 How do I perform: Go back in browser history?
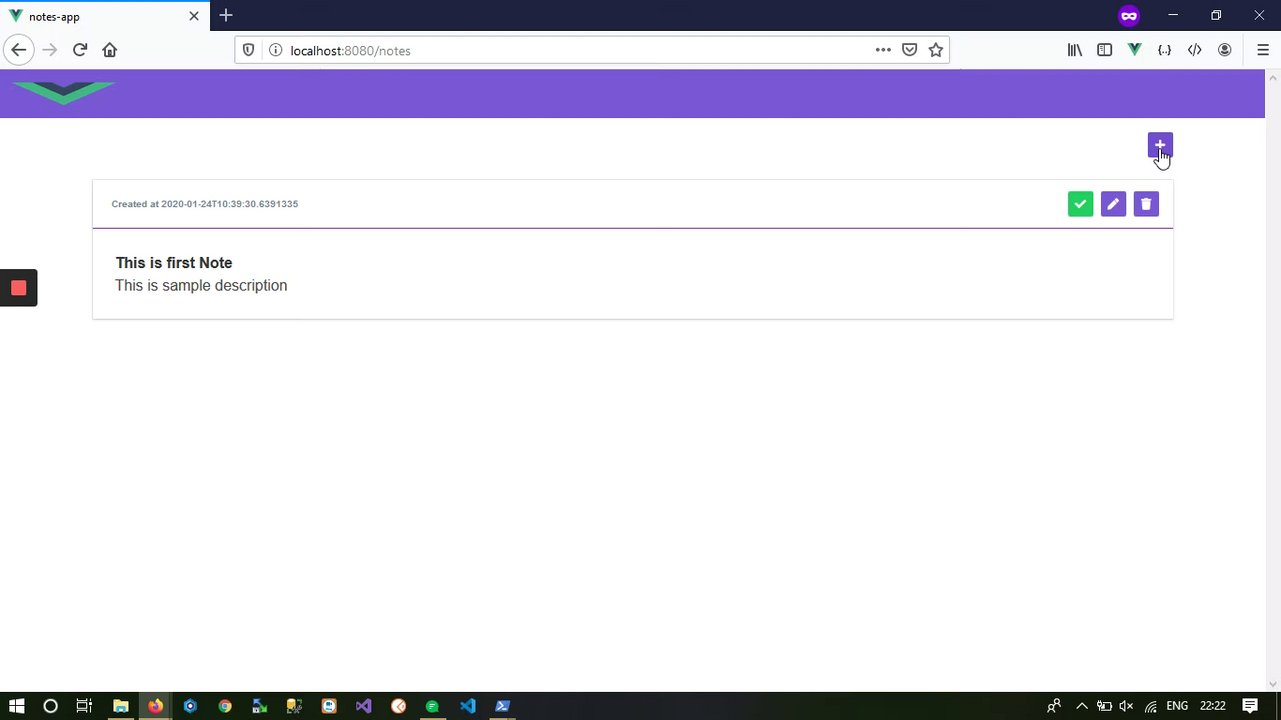tap(18, 50)
